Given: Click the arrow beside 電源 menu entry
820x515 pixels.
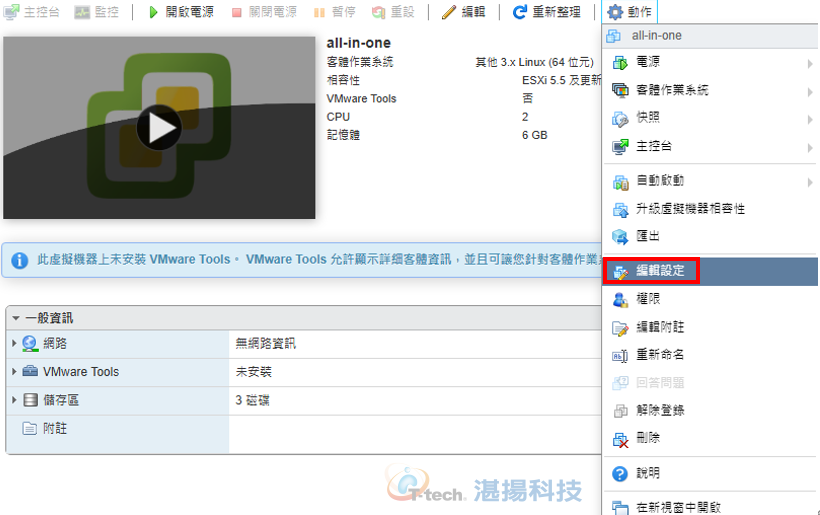Looking at the screenshot, I should (810, 63).
